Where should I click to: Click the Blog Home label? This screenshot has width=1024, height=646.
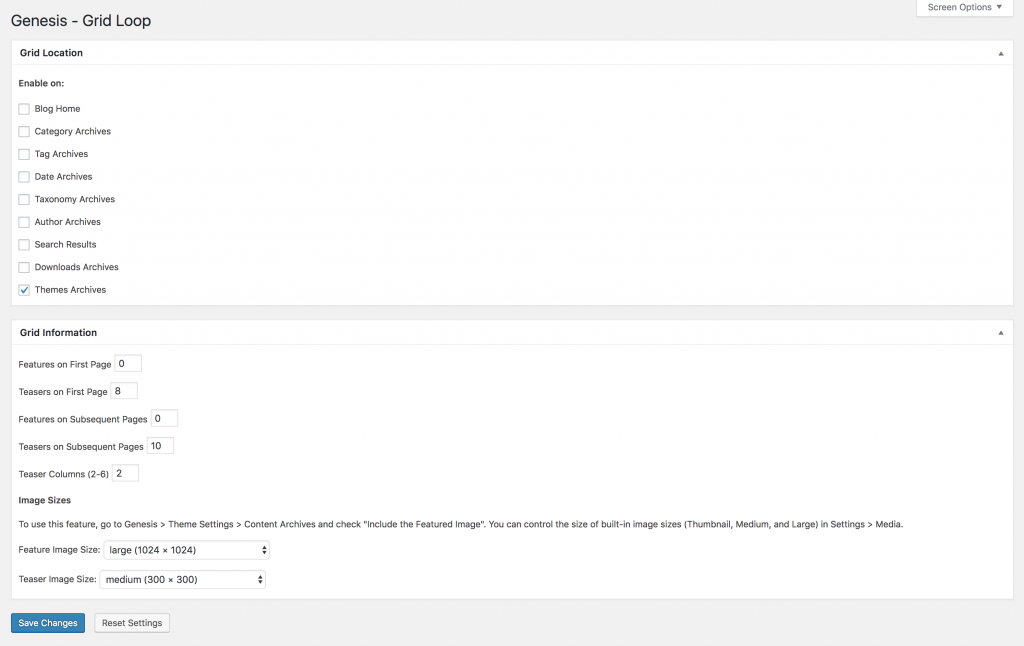click(x=57, y=109)
